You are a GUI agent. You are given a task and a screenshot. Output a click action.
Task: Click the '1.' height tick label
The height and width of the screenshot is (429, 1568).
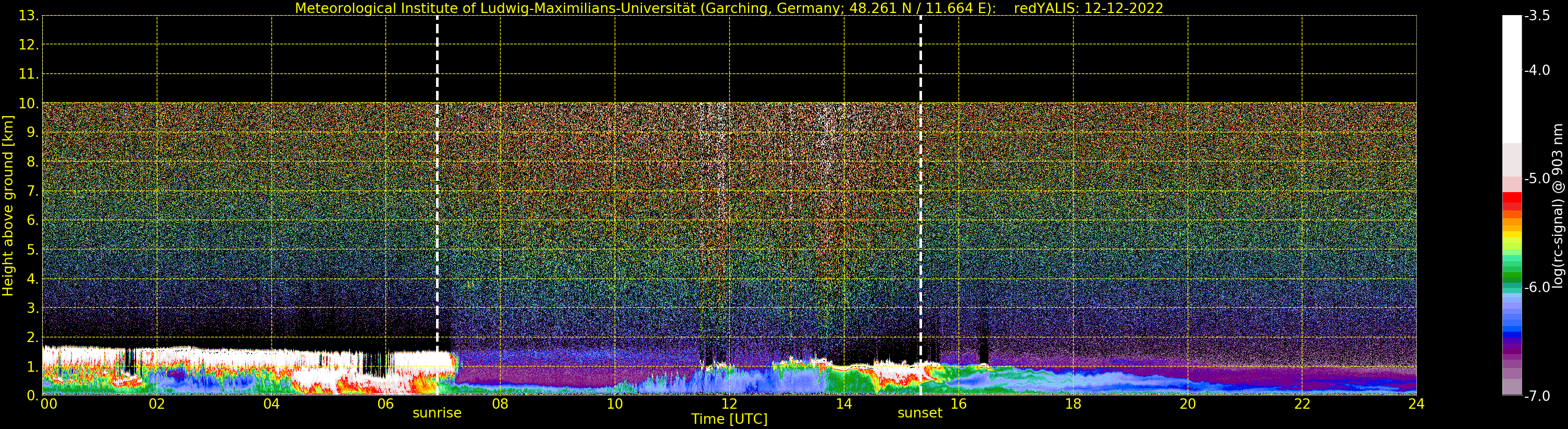coord(33,367)
